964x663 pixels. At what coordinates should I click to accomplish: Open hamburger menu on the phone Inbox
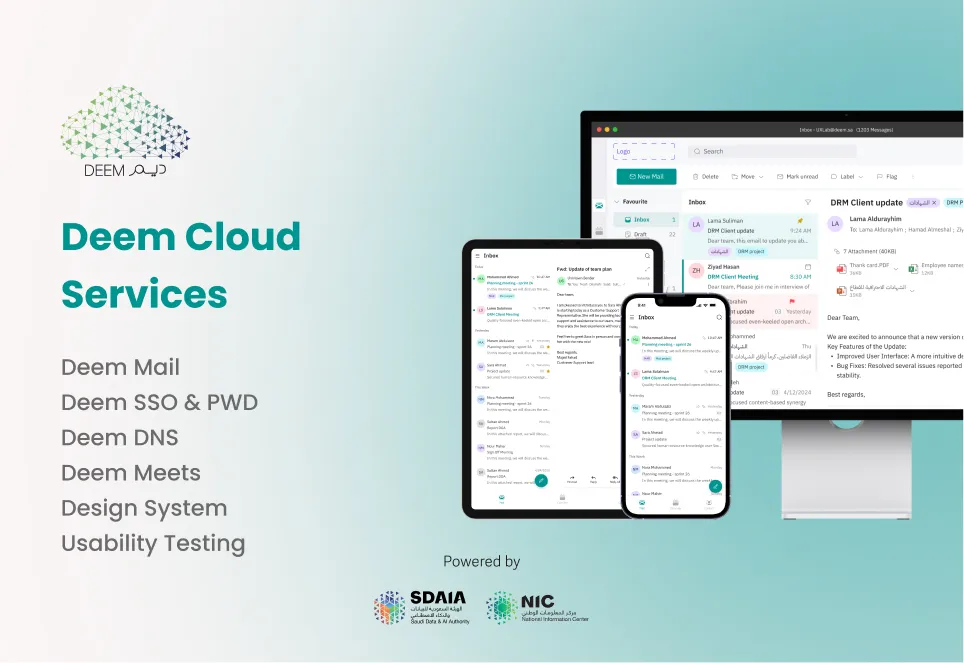coord(632,317)
